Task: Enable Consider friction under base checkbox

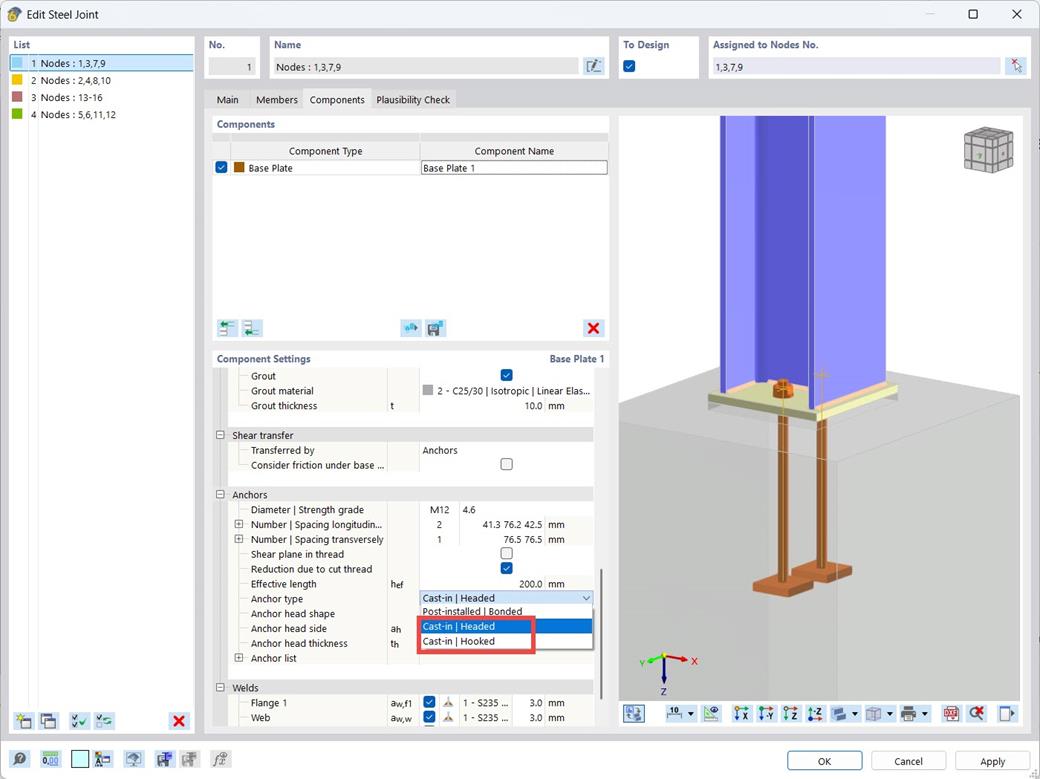Action: click(x=506, y=464)
